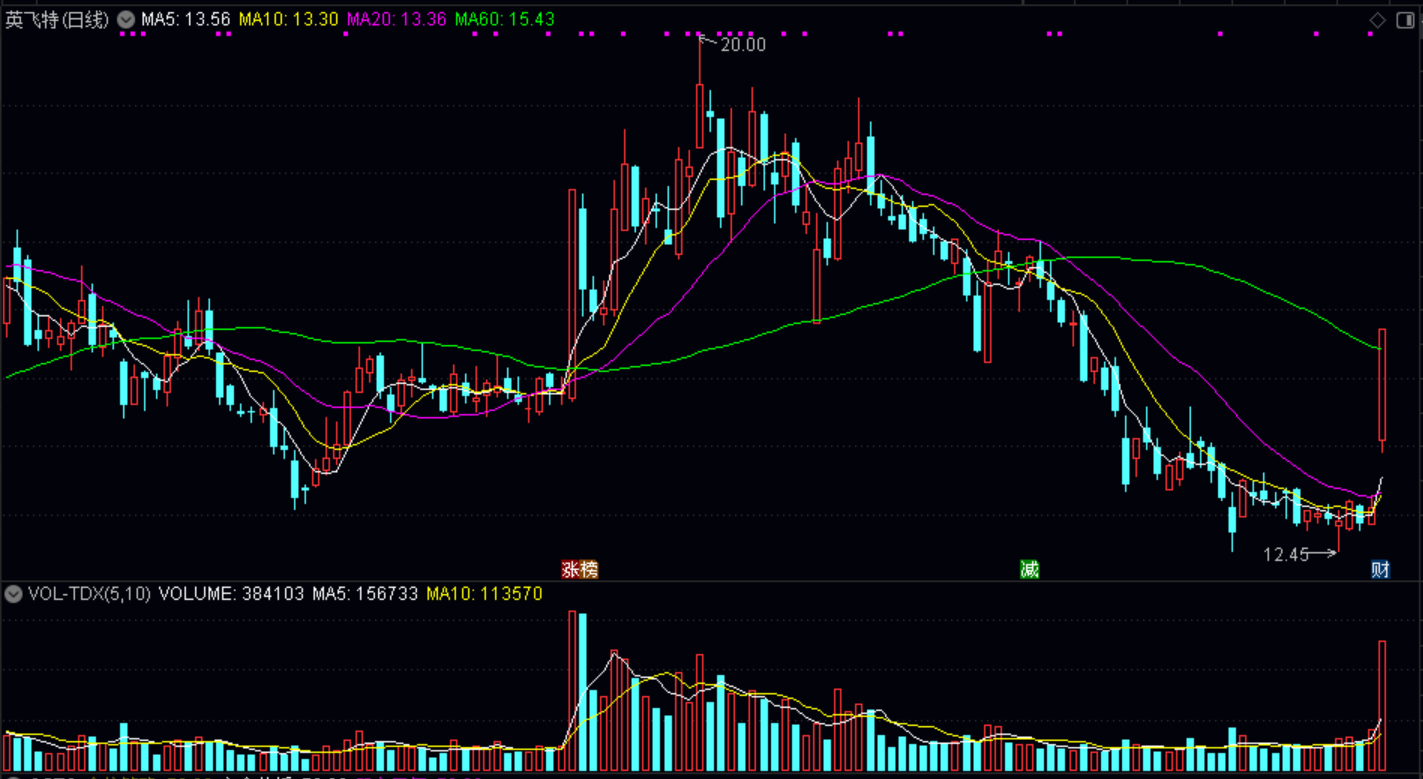Viewport: 1423px width, 779px height.
Task: Click the green 减 event marker
Action: click(x=1029, y=570)
